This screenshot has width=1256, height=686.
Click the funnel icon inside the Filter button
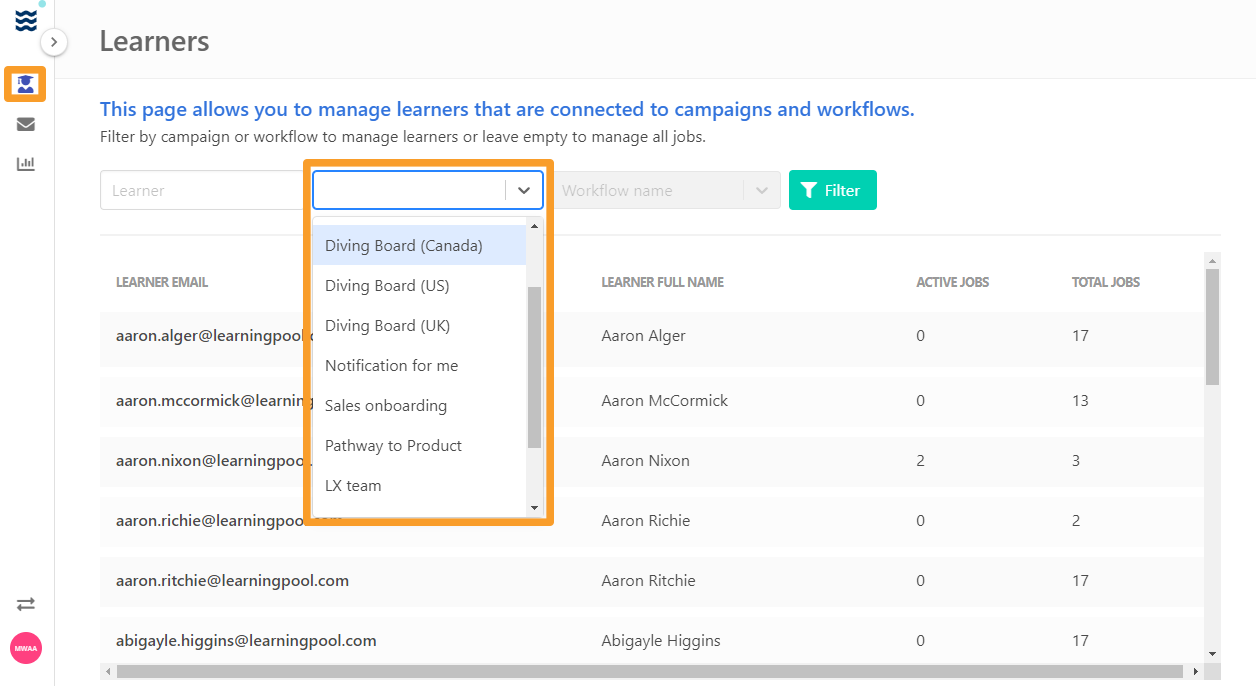807,189
